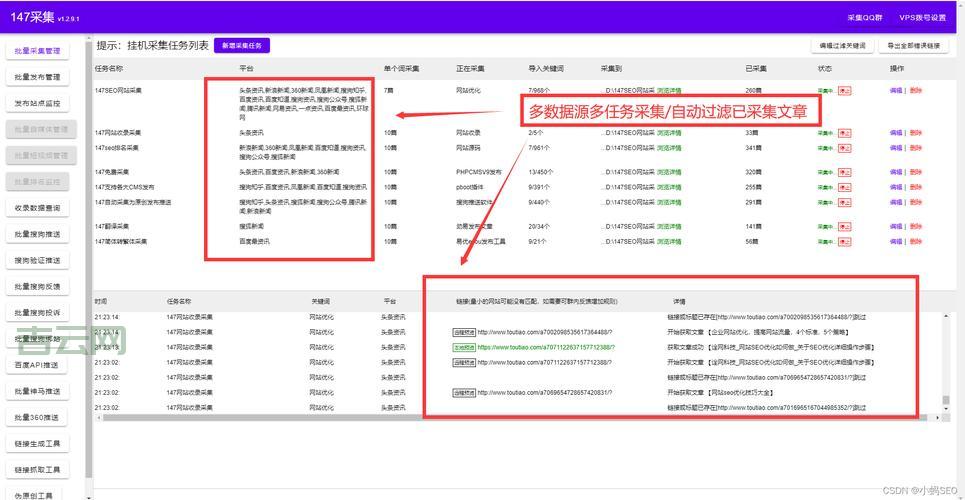Click task name 147seo排名采集
The width and height of the screenshot is (965, 500).
point(117,148)
